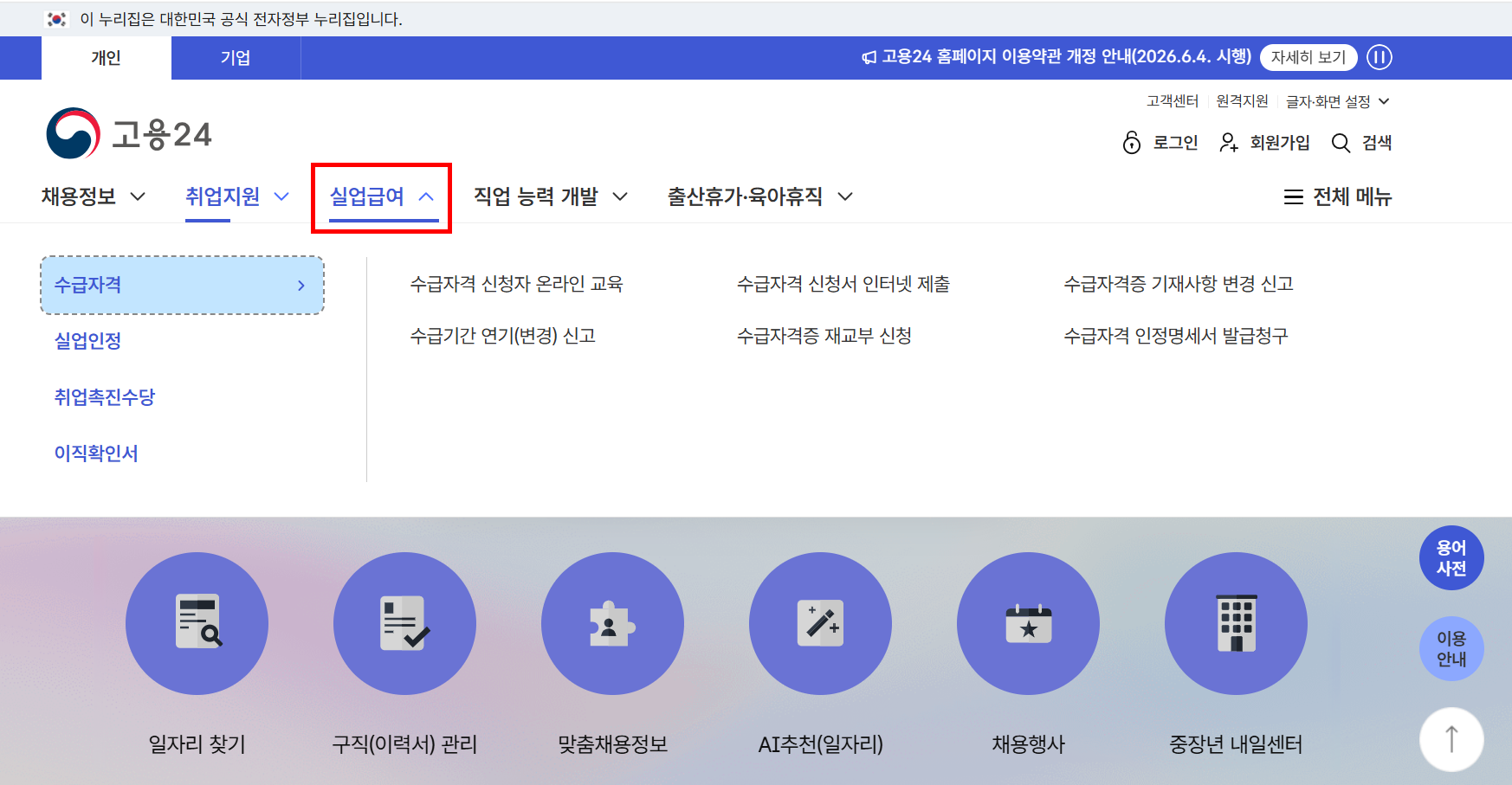1512x785 pixels.
Task: Open the 원격지원 link
Action: pos(1242,101)
